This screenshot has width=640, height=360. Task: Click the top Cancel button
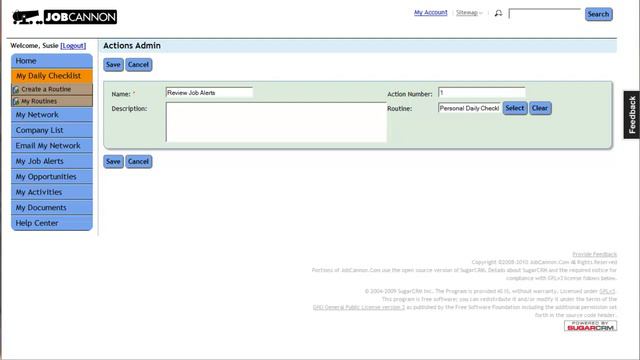pyautogui.click(x=138, y=65)
